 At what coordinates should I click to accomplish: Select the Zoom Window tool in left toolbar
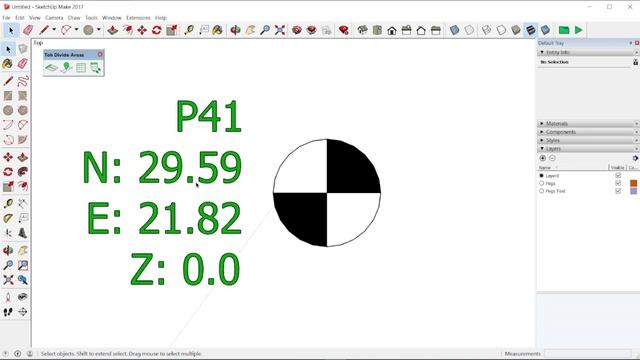tap(23, 265)
